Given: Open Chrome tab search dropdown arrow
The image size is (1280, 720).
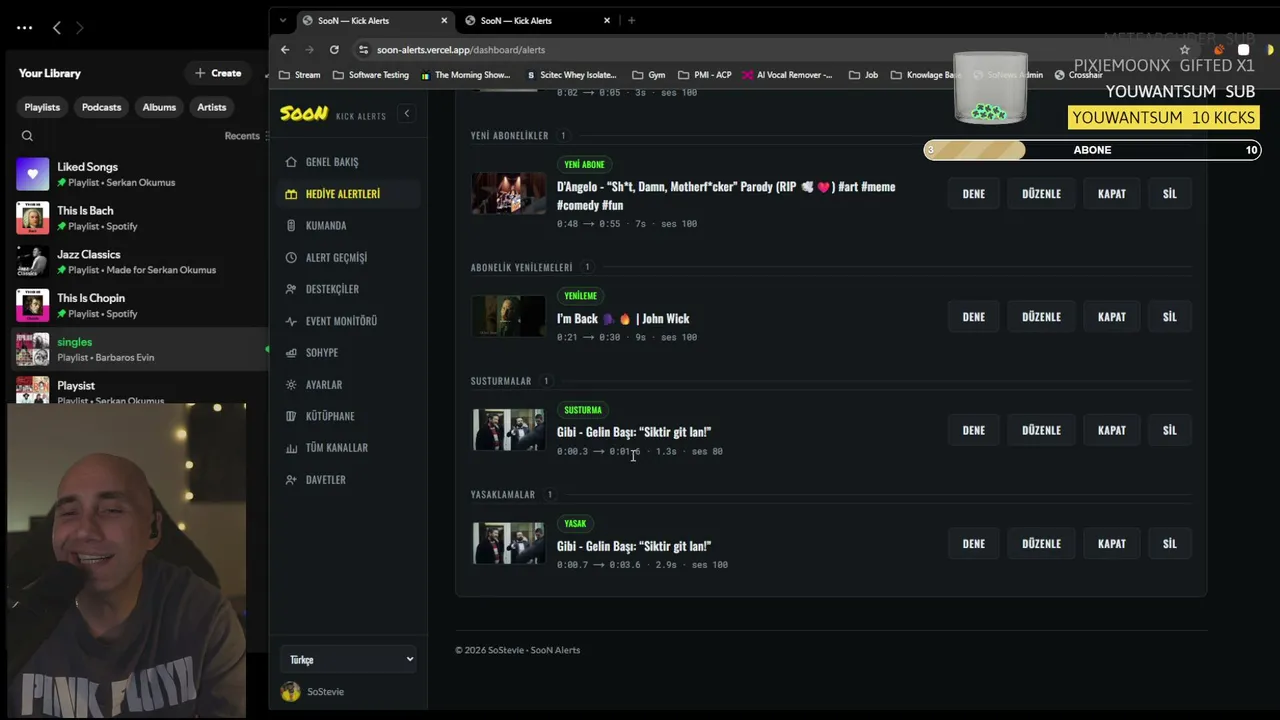Looking at the screenshot, I should pos(283,20).
